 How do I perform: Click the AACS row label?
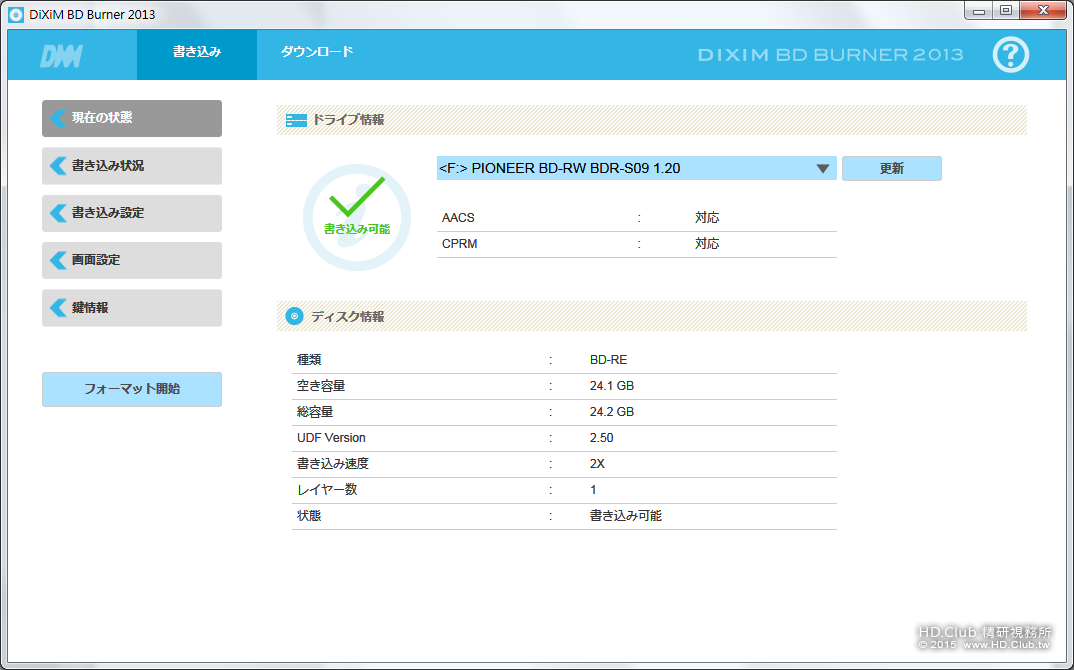pos(458,218)
